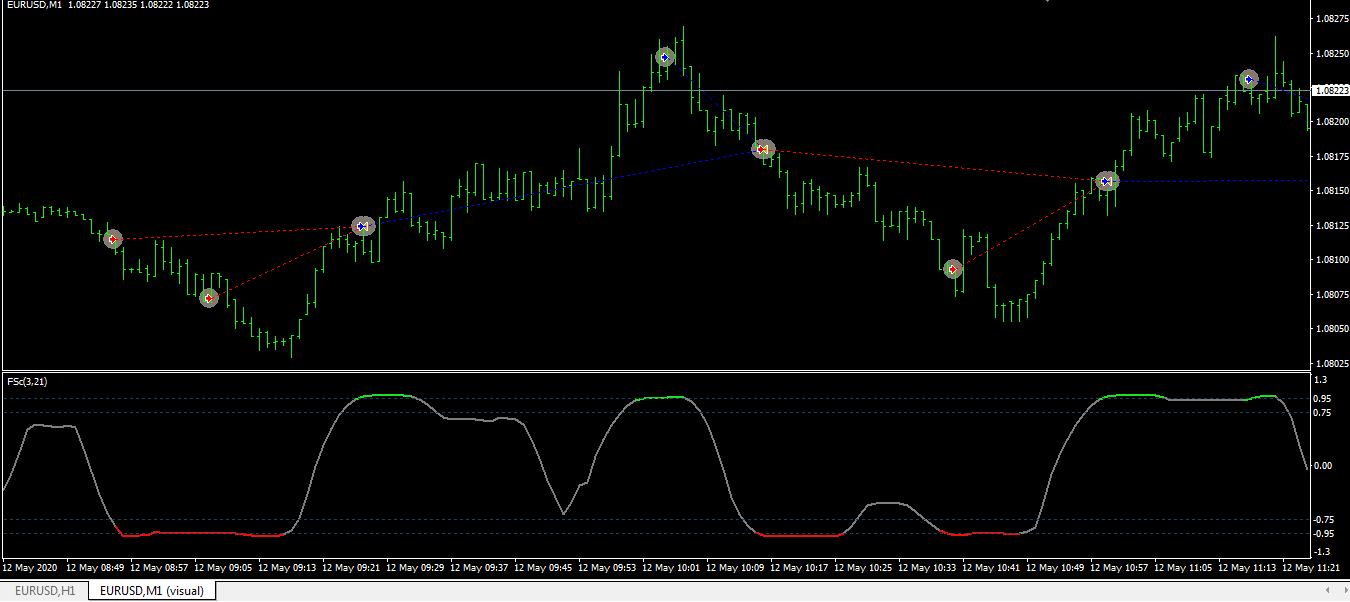Click the 1.08050 price scale label
This screenshot has height=602, width=1350.
tap(1332, 329)
